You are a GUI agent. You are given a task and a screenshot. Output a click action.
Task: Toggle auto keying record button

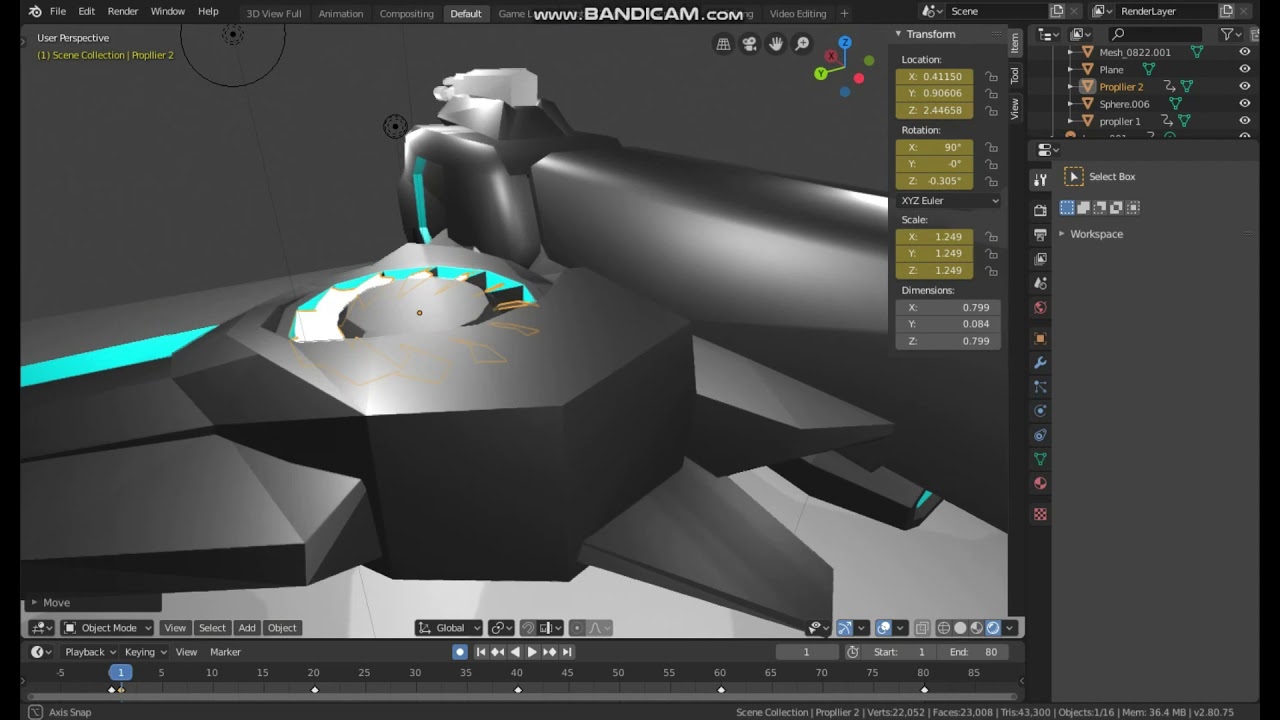pos(460,652)
